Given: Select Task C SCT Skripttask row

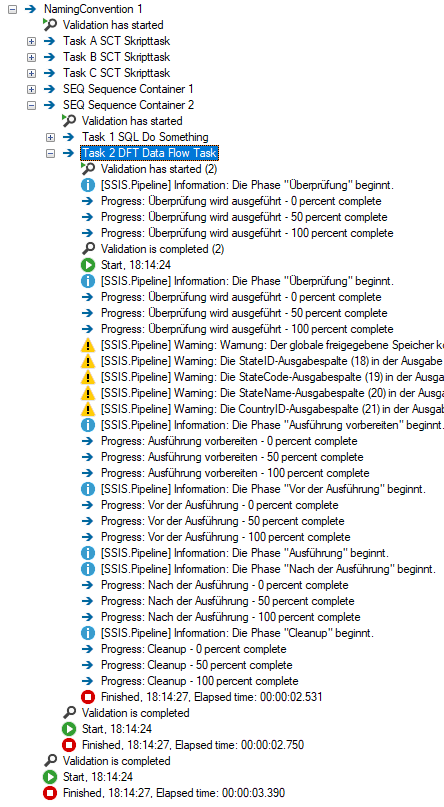Looking at the screenshot, I should click(116, 73).
